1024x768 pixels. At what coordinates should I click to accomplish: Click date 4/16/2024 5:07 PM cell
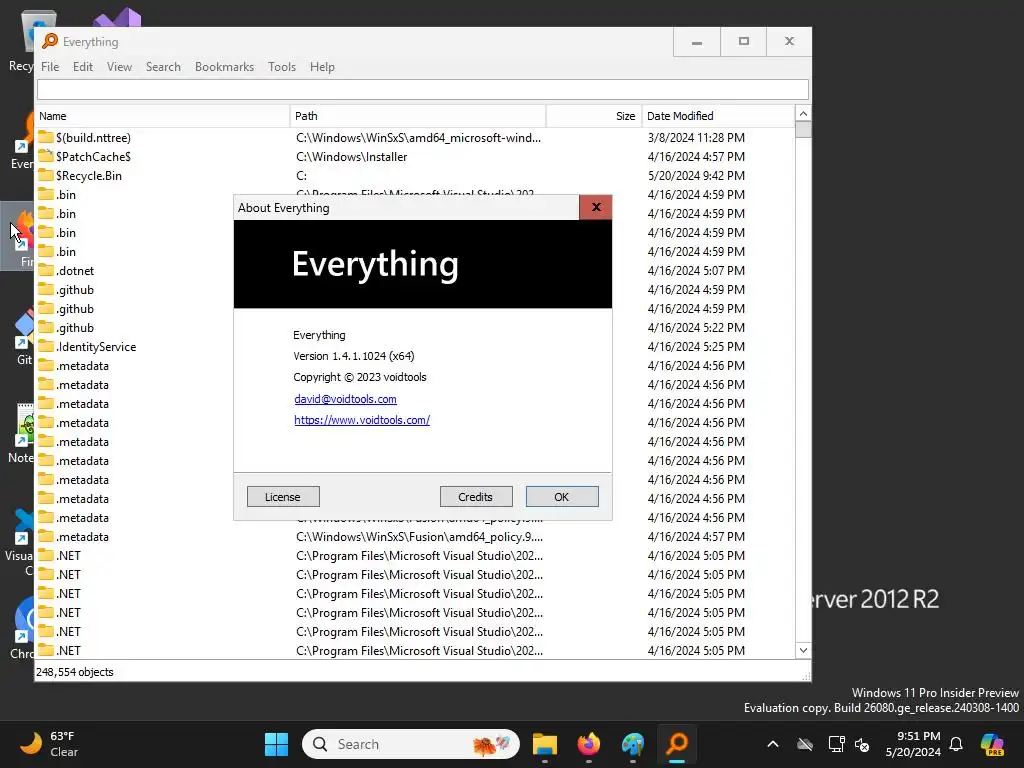[x=696, y=270]
